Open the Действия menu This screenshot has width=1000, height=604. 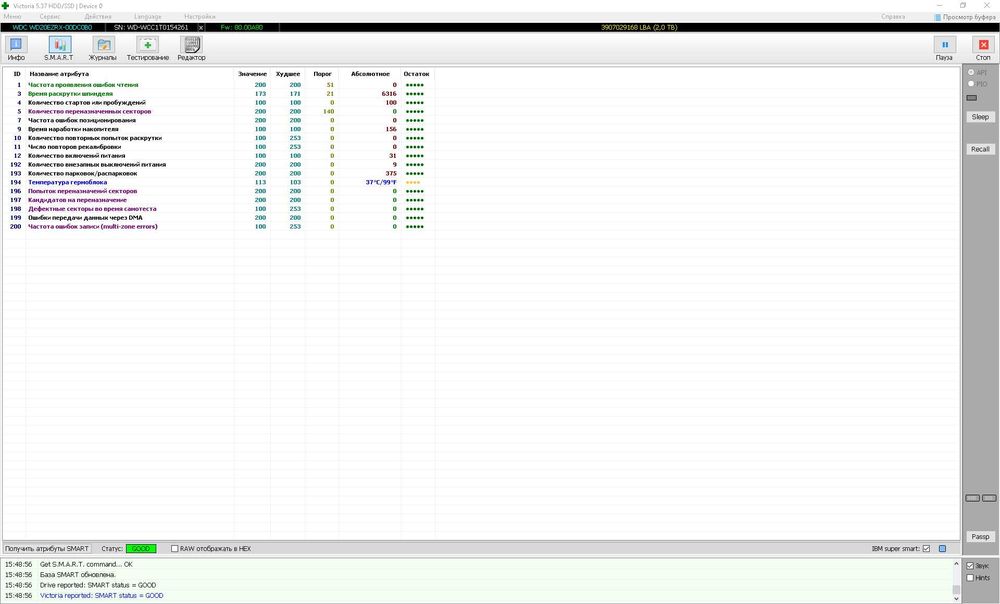tap(98, 17)
